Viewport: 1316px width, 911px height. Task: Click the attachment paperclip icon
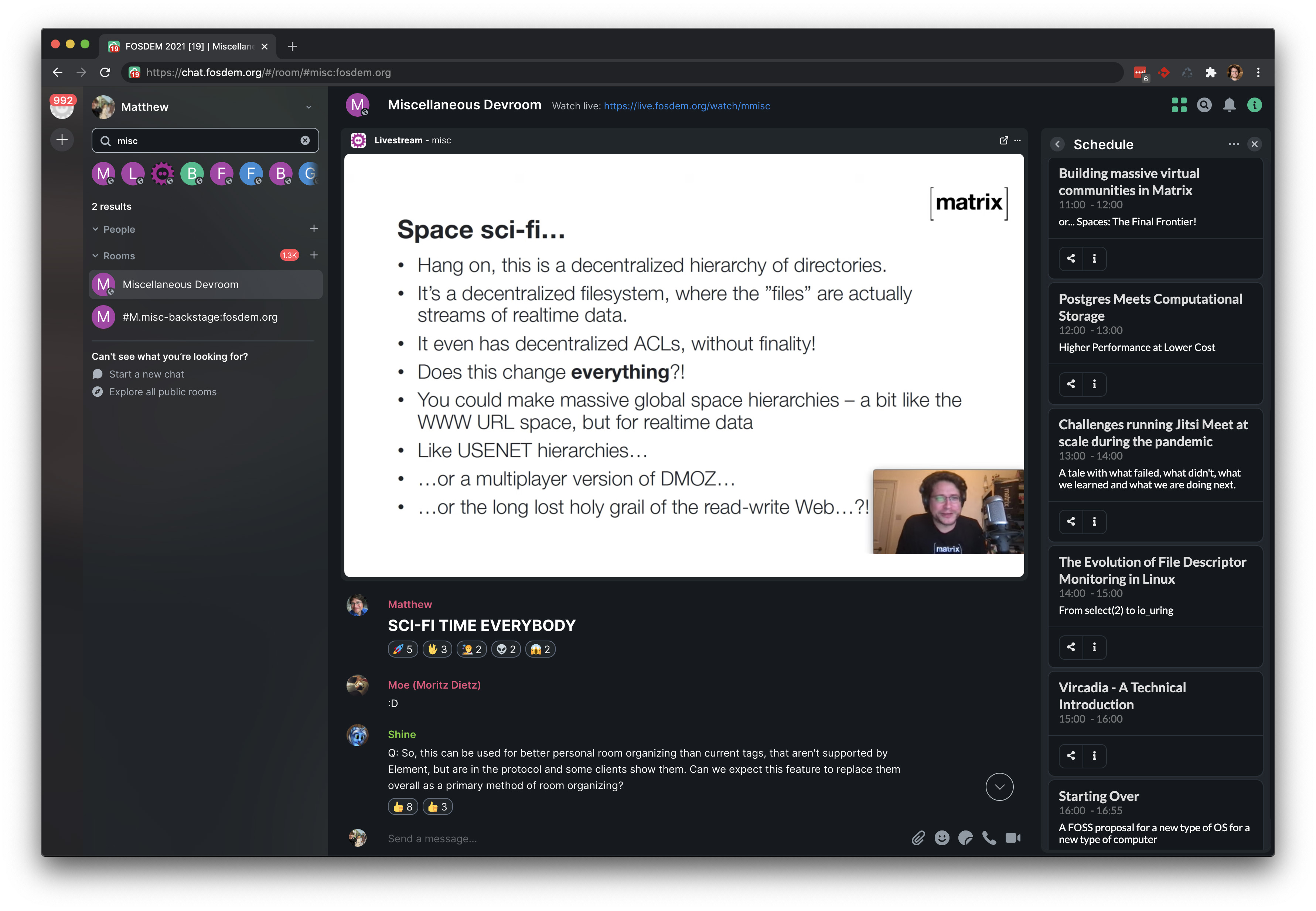coord(918,838)
